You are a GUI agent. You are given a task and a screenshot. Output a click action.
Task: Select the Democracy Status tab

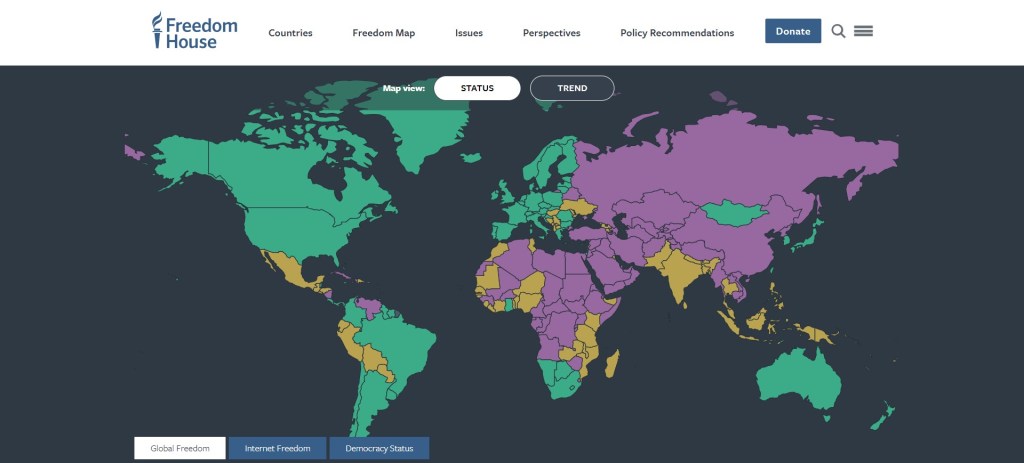pyautogui.click(x=379, y=448)
